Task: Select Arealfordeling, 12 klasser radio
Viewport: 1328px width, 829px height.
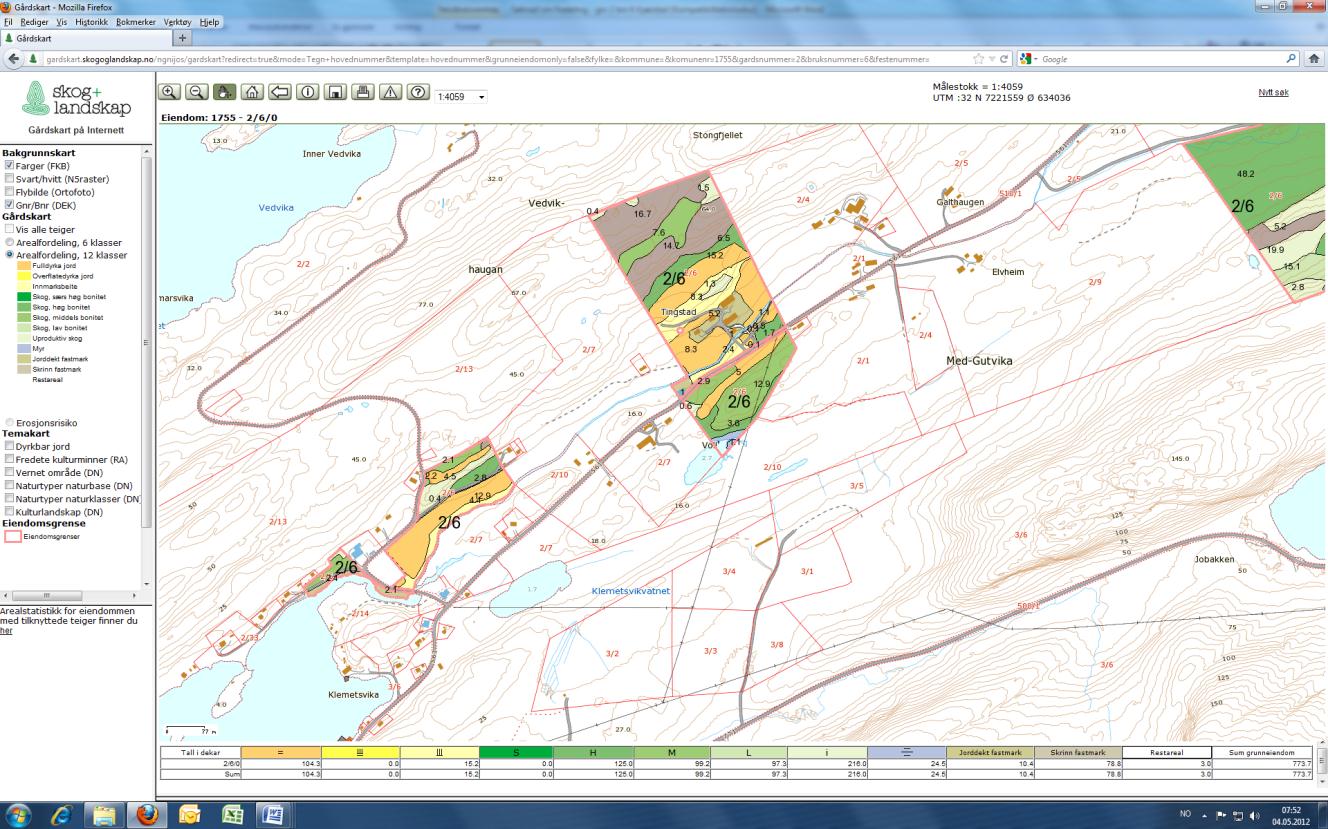Action: (9, 255)
